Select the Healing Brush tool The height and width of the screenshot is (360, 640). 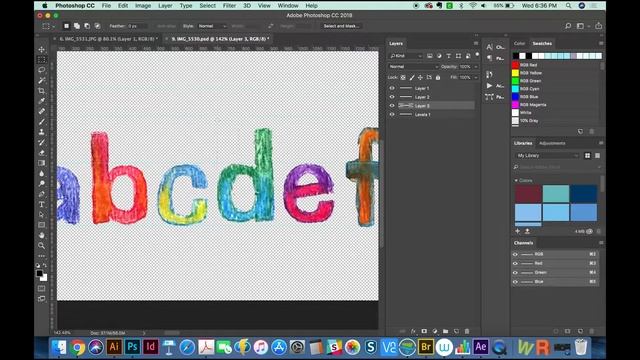click(x=42, y=111)
